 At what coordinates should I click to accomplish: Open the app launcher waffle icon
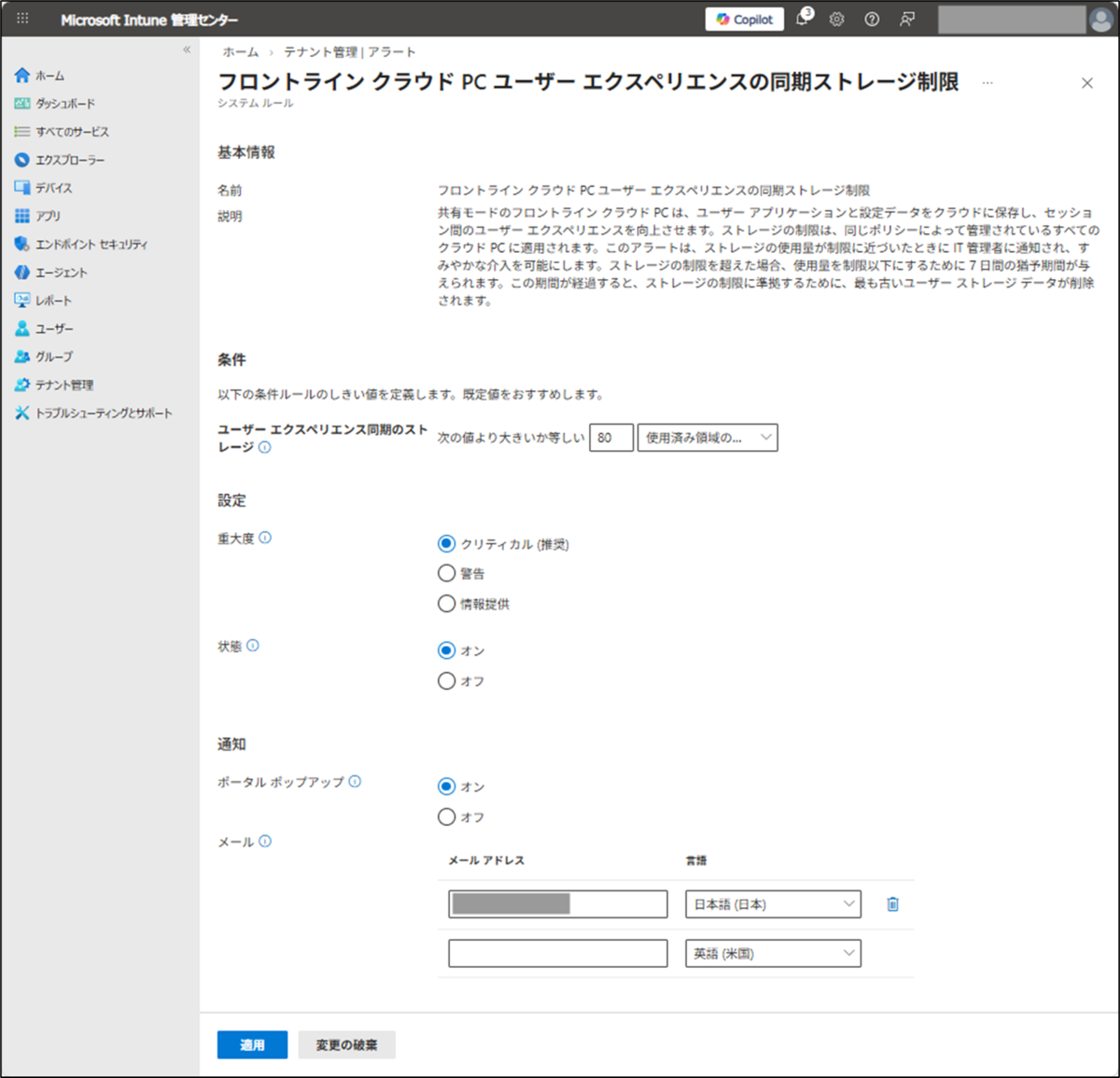click(22, 19)
